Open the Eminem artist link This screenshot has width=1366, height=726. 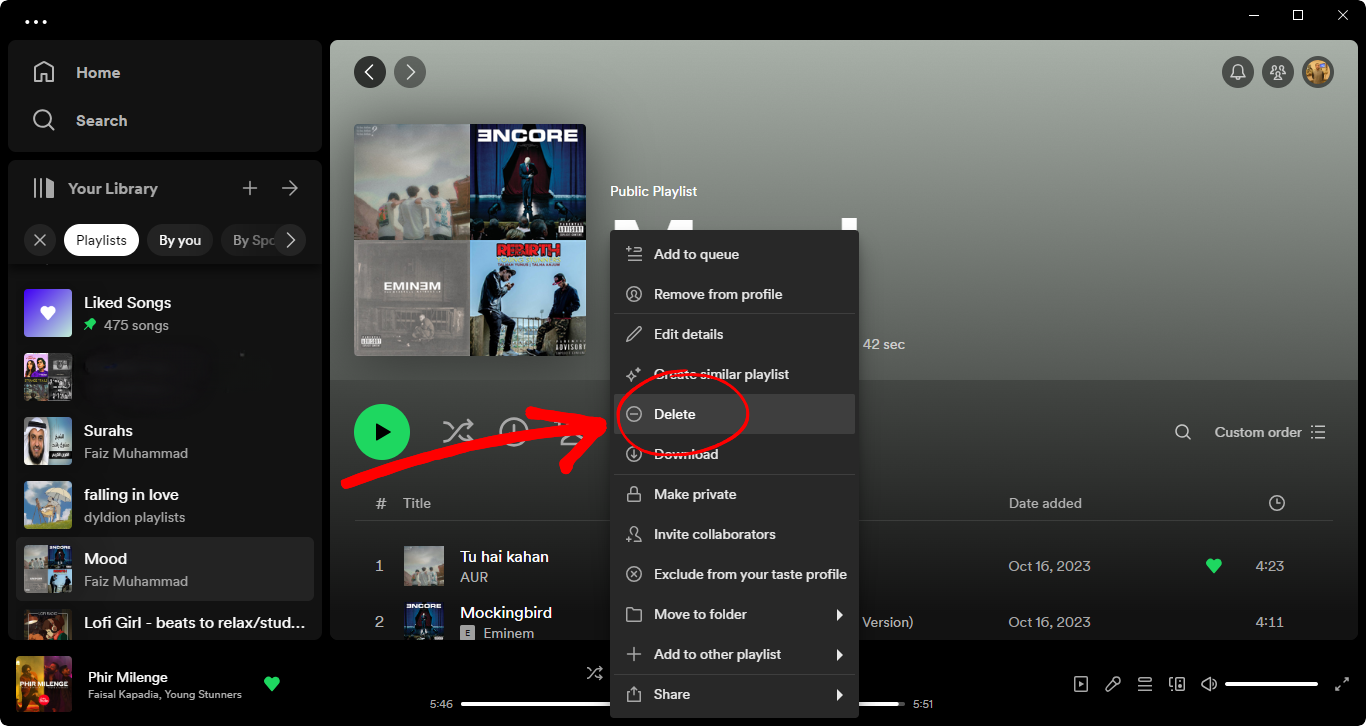(509, 633)
